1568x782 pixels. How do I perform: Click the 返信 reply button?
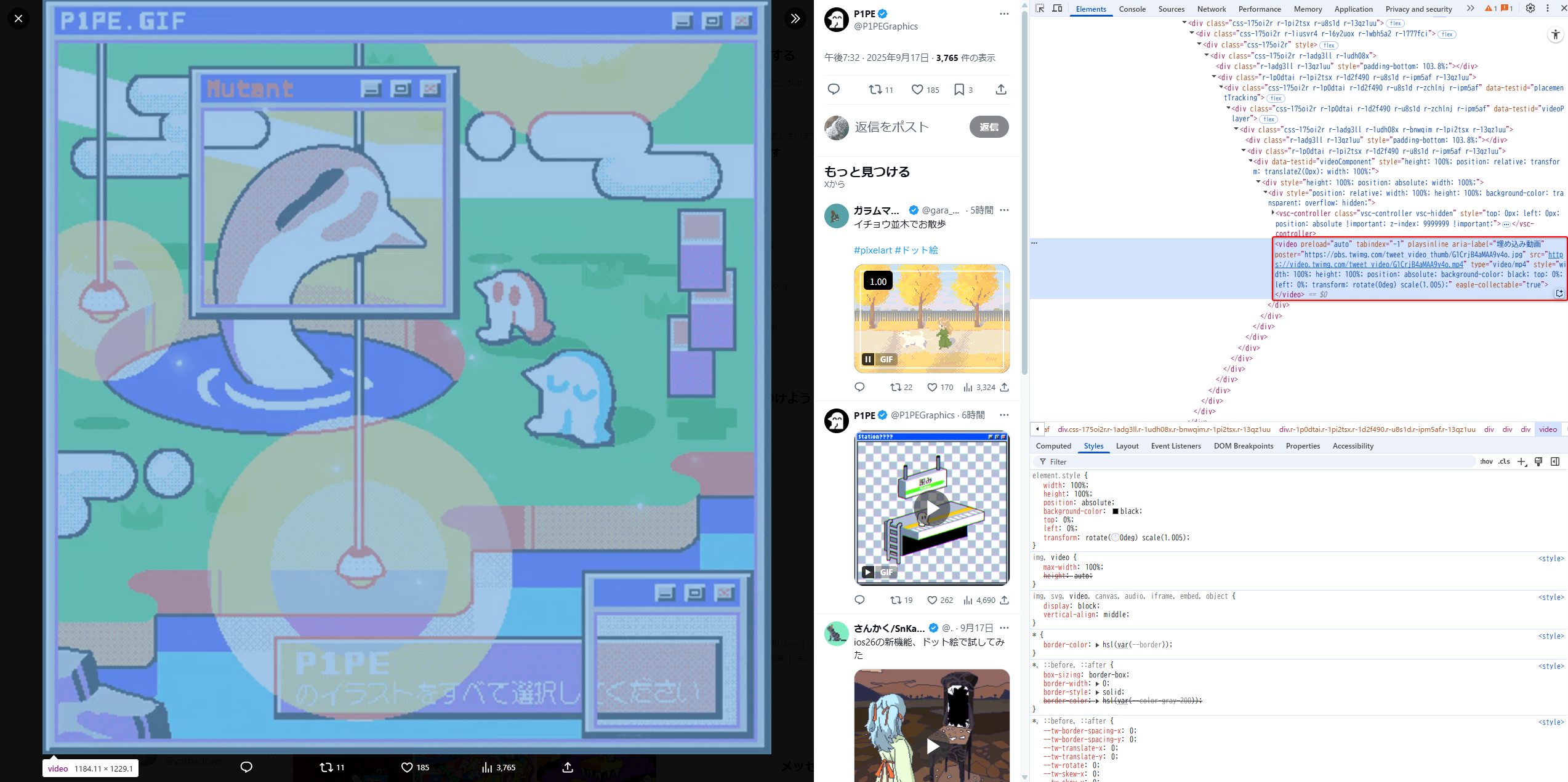click(989, 127)
